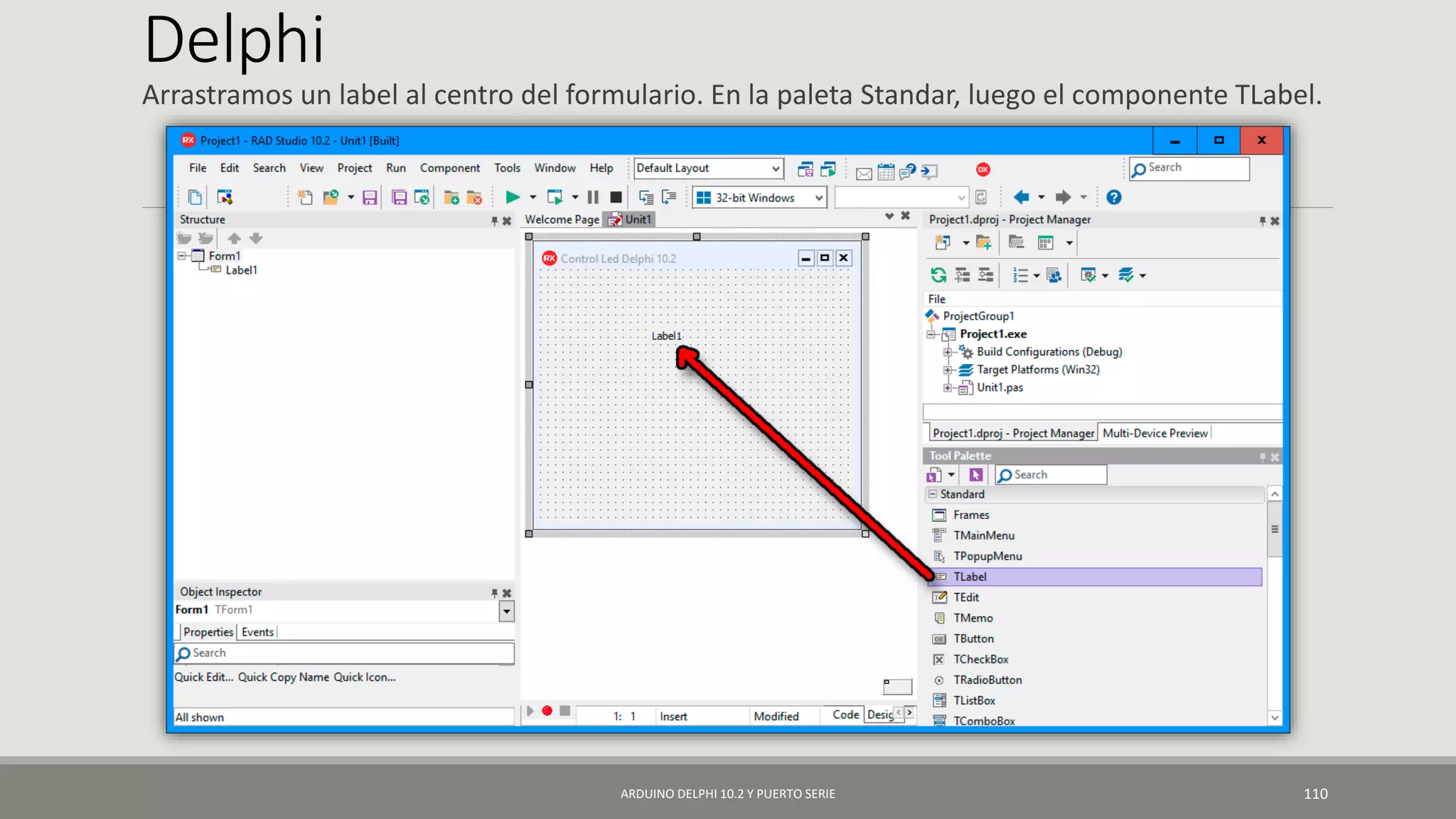Click the Run Without Debugging icon
Viewport: 1456px width, 819px height.
click(x=555, y=197)
